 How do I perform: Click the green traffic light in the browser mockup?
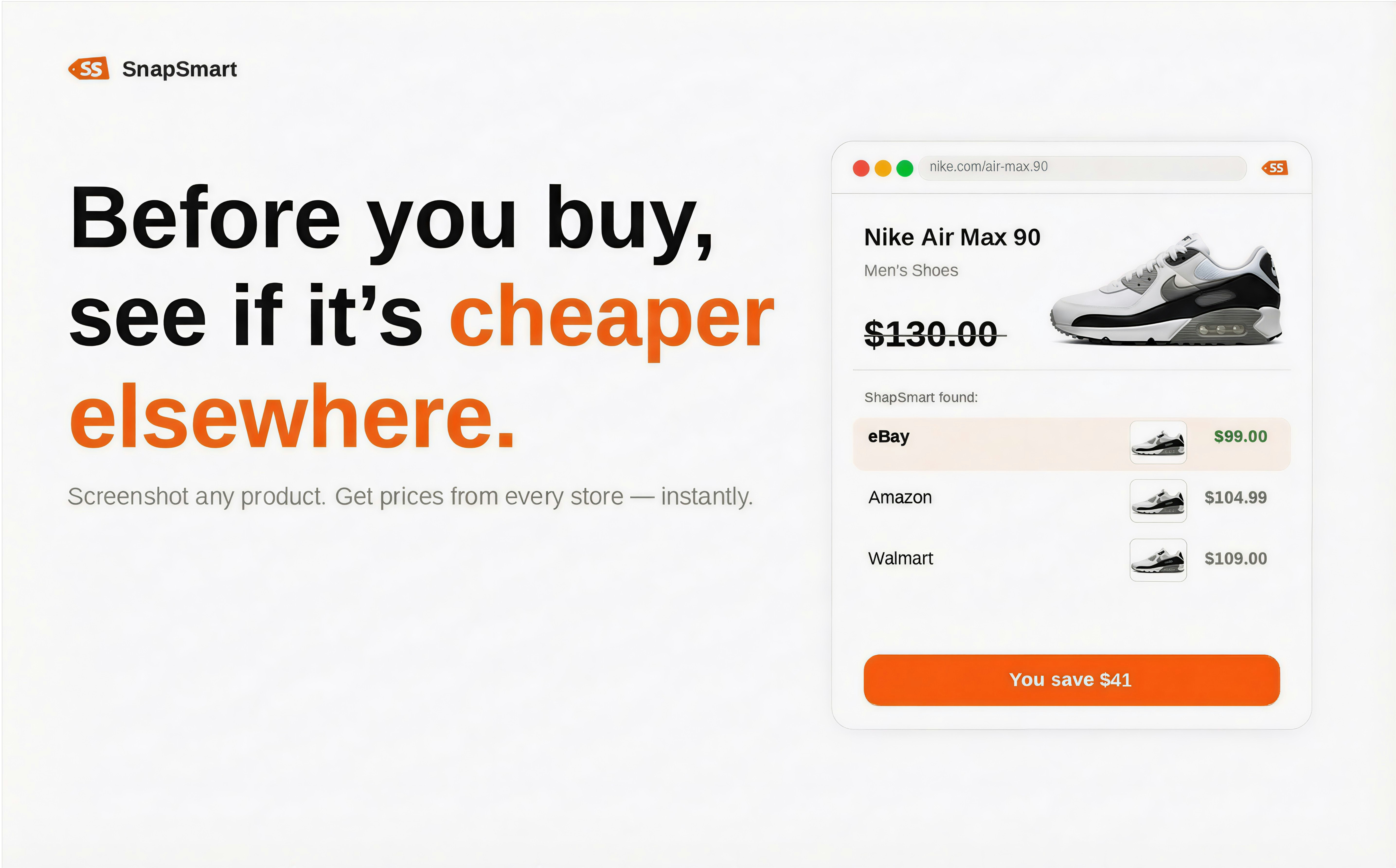[905, 168]
